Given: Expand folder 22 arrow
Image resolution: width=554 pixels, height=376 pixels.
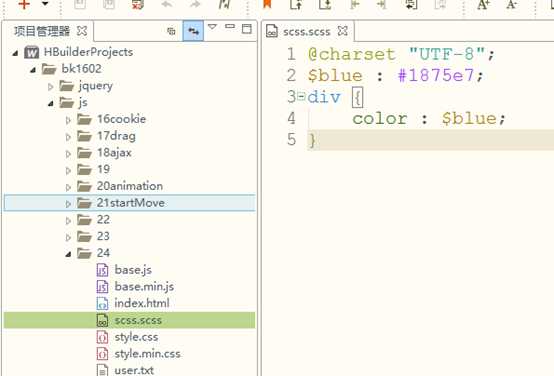Looking at the screenshot, I should pyautogui.click(x=68, y=221).
